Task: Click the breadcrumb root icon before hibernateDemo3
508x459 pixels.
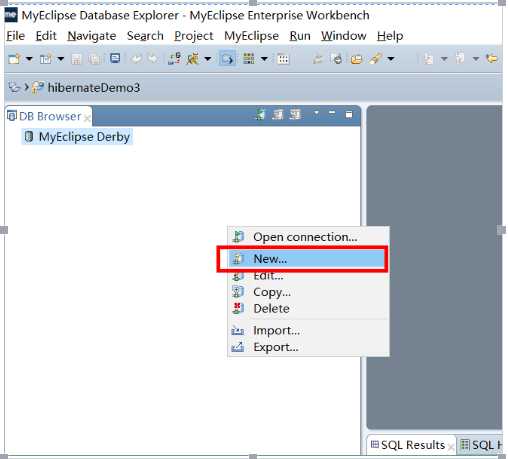Action: [14, 87]
